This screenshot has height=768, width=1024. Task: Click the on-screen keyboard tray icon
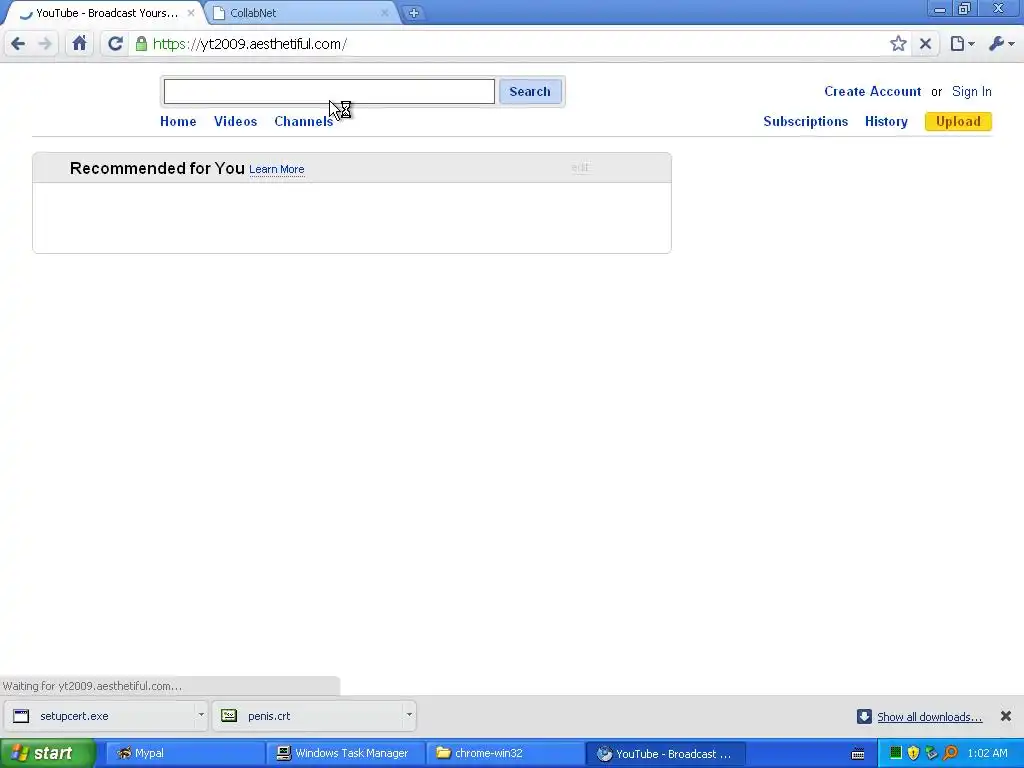click(x=858, y=754)
